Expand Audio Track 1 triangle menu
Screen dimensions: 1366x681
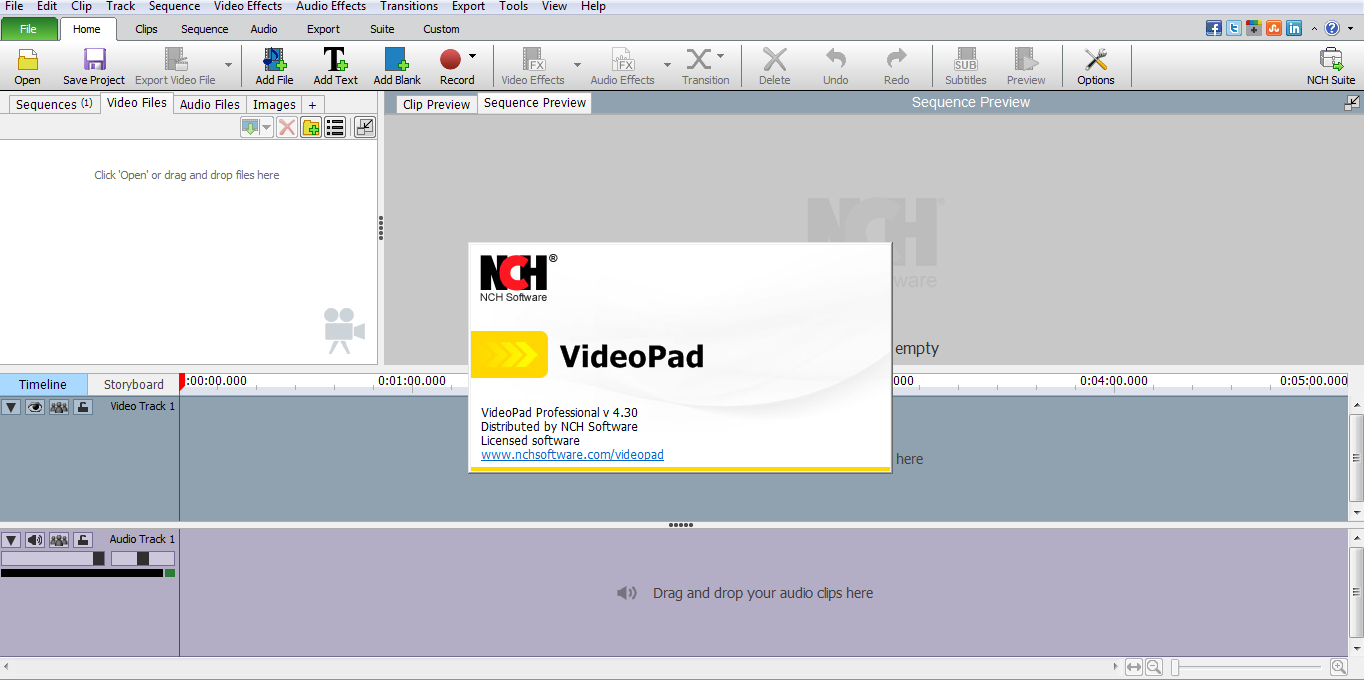(11, 540)
